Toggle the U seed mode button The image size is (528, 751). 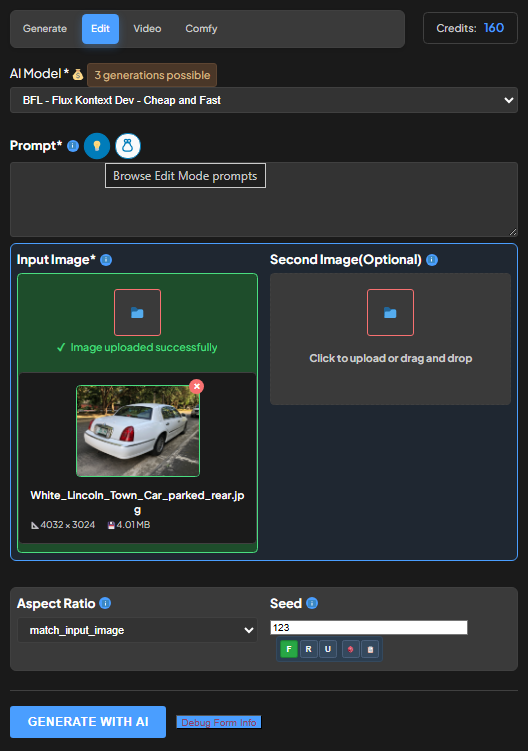coord(328,649)
